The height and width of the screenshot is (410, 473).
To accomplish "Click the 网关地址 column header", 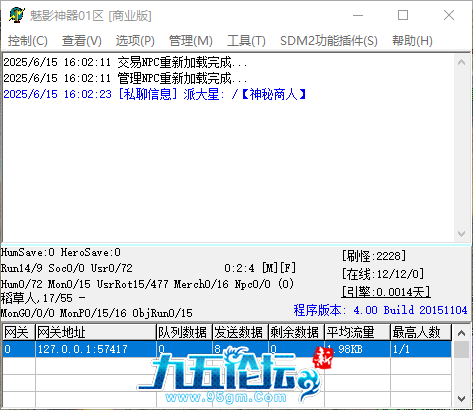I will tap(96, 332).
